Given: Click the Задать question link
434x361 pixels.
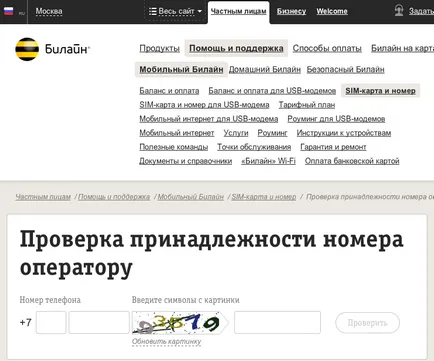Looking at the screenshot, I should point(421,11).
